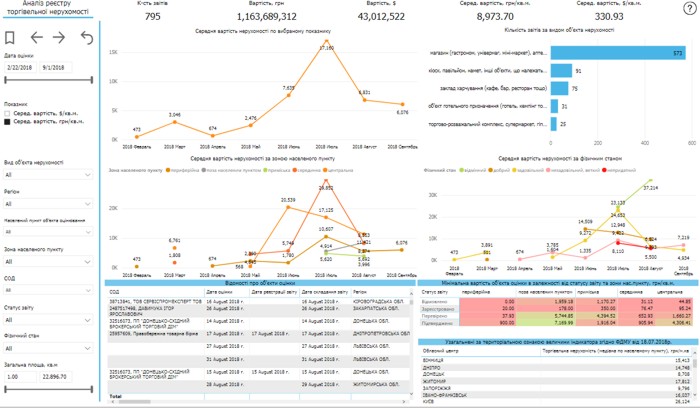
Task: Check the 'Серед. вартість, $/кв.м.' option
Action: click(x=7, y=114)
